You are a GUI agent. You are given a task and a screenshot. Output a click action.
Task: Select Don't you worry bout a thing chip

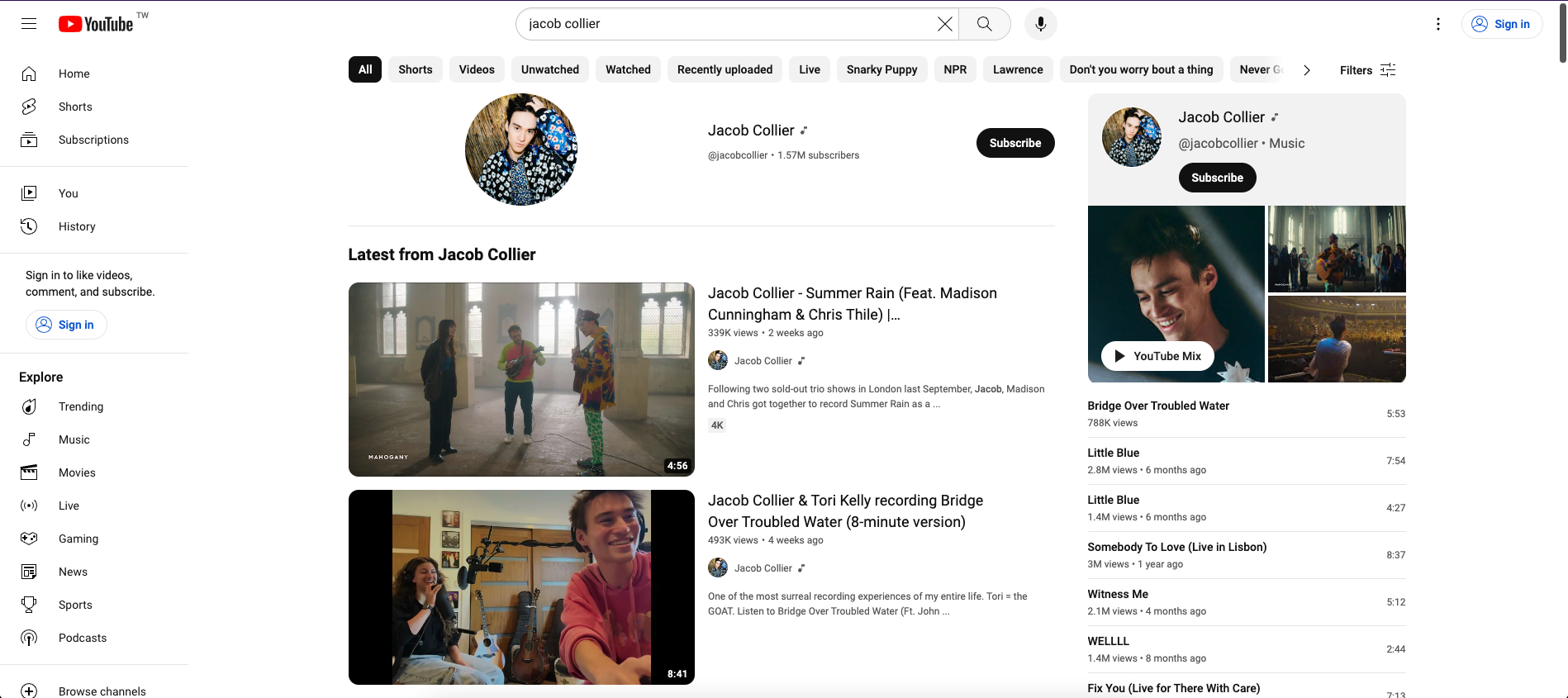coord(1141,69)
